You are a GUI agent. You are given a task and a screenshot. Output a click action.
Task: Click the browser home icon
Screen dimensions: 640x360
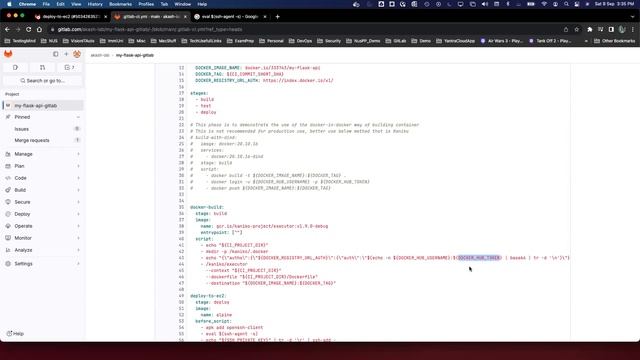pos(39,29)
